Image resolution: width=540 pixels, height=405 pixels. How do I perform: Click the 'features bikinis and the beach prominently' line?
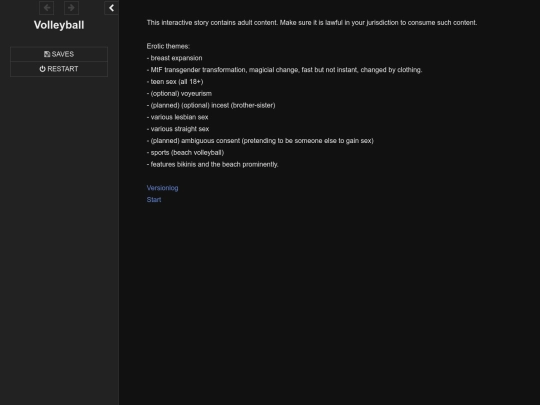pos(212,164)
